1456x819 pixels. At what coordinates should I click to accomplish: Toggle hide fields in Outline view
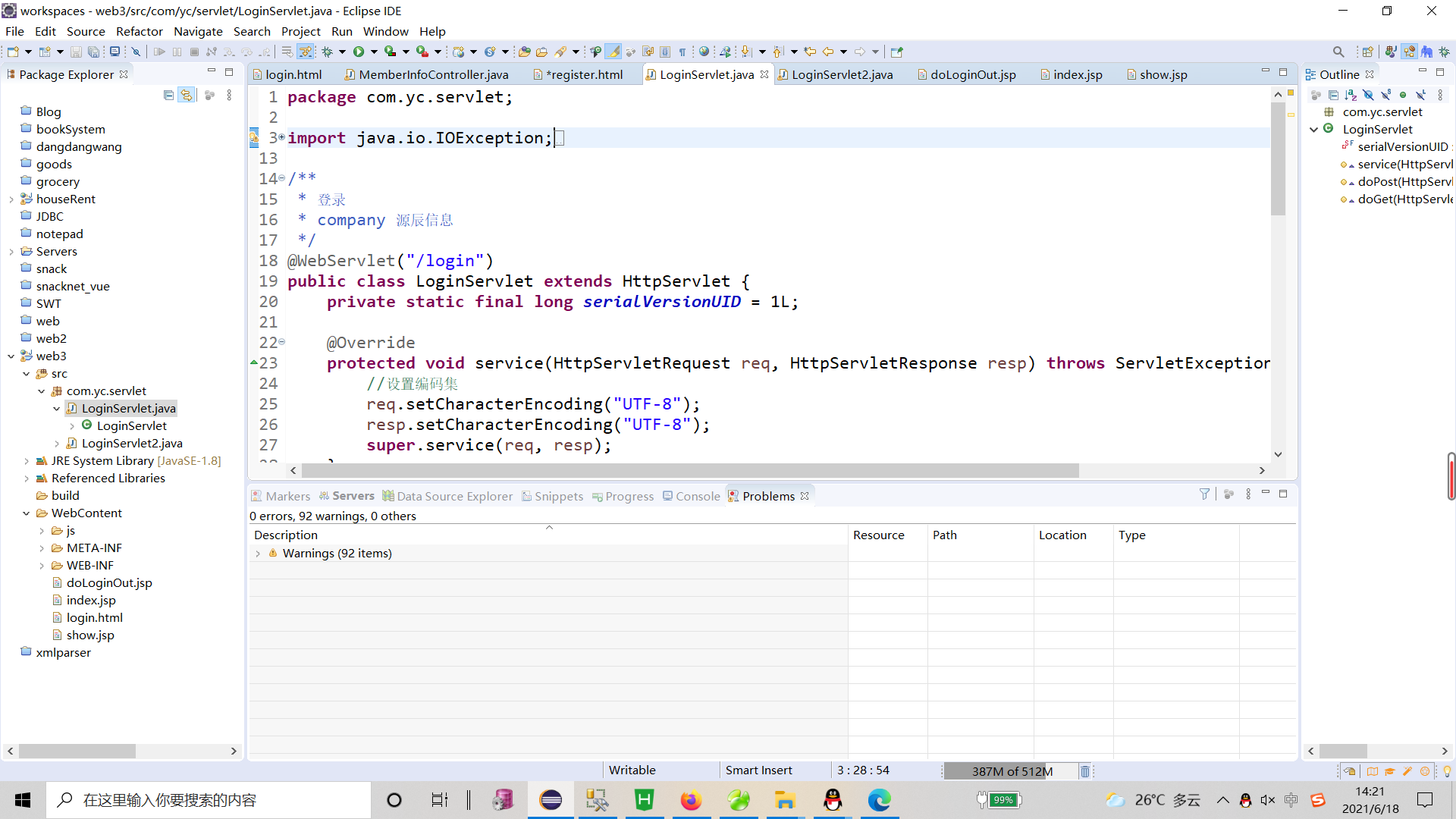click(1368, 95)
